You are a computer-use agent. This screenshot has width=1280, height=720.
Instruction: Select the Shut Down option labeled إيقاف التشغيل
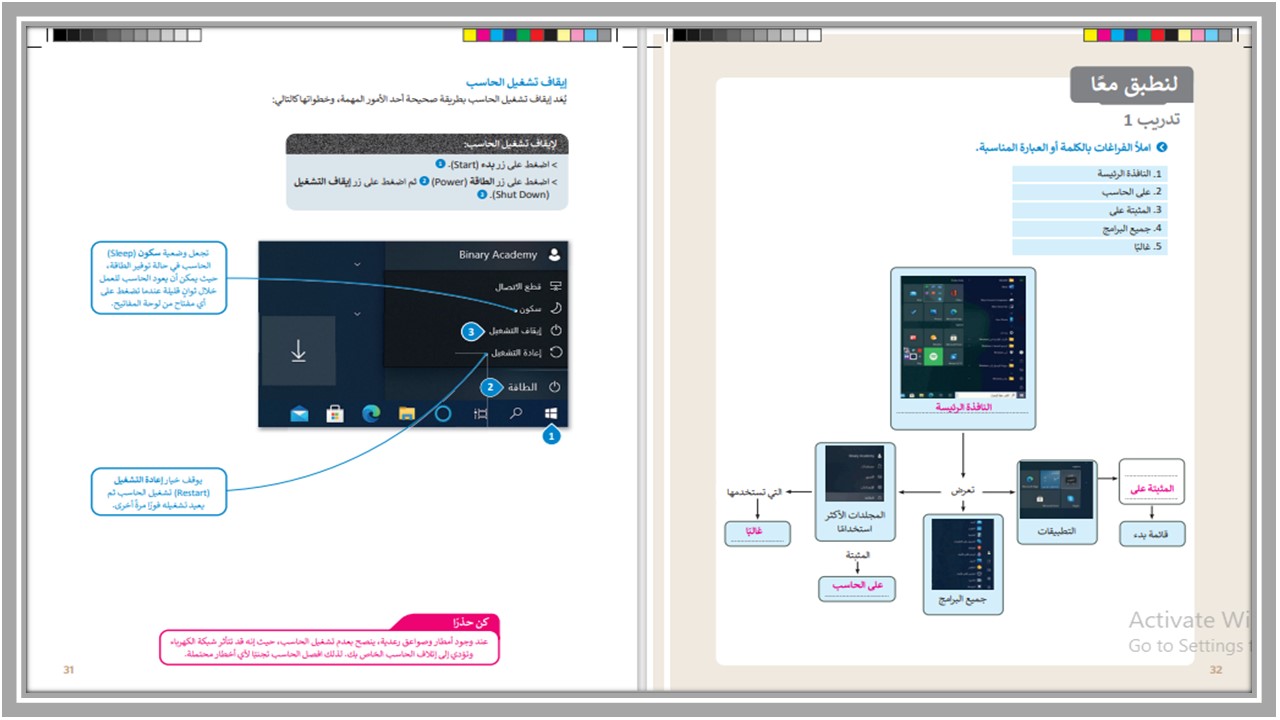pyautogui.click(x=517, y=330)
